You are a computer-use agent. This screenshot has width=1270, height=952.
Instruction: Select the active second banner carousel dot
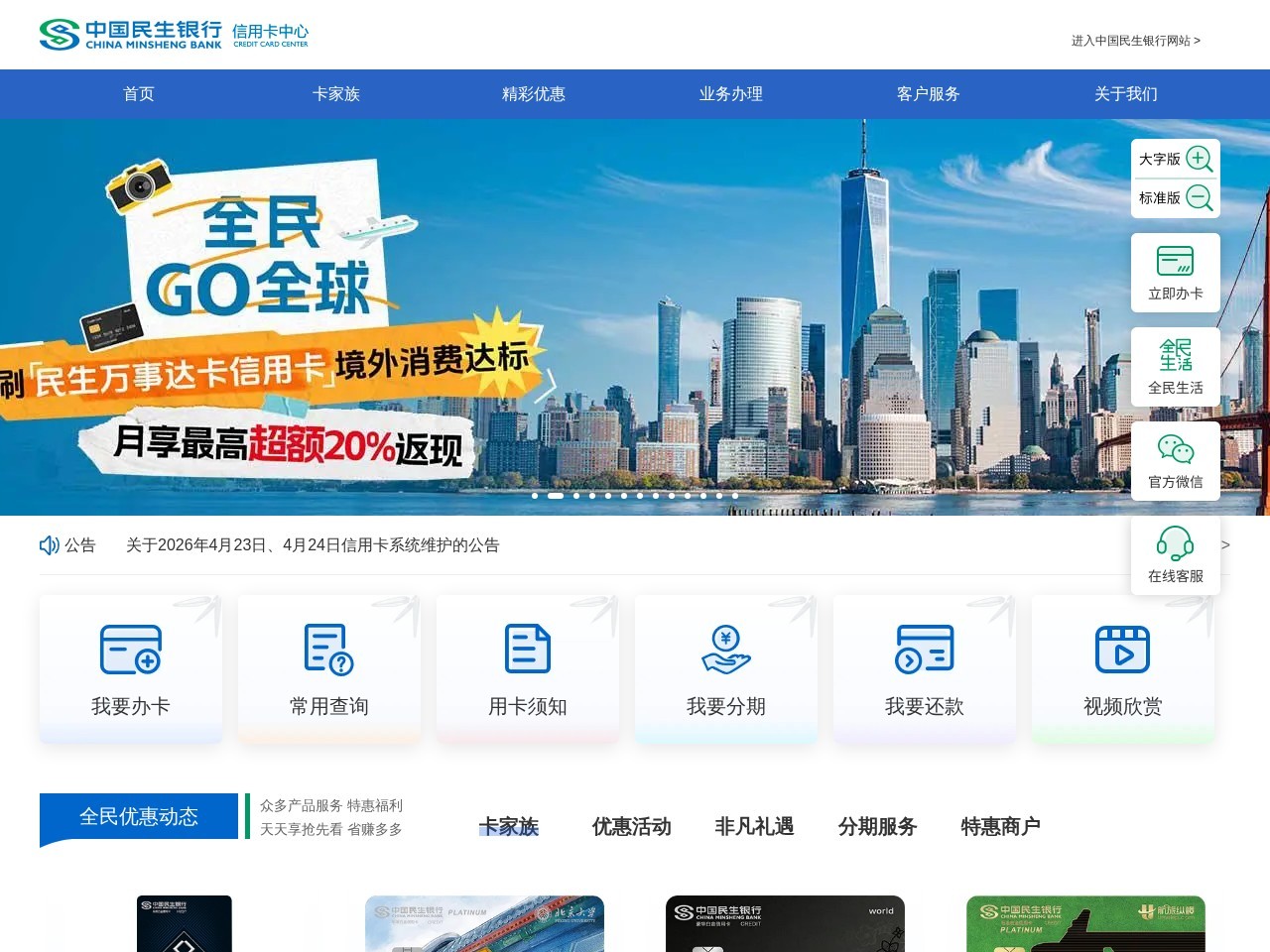coord(556,495)
